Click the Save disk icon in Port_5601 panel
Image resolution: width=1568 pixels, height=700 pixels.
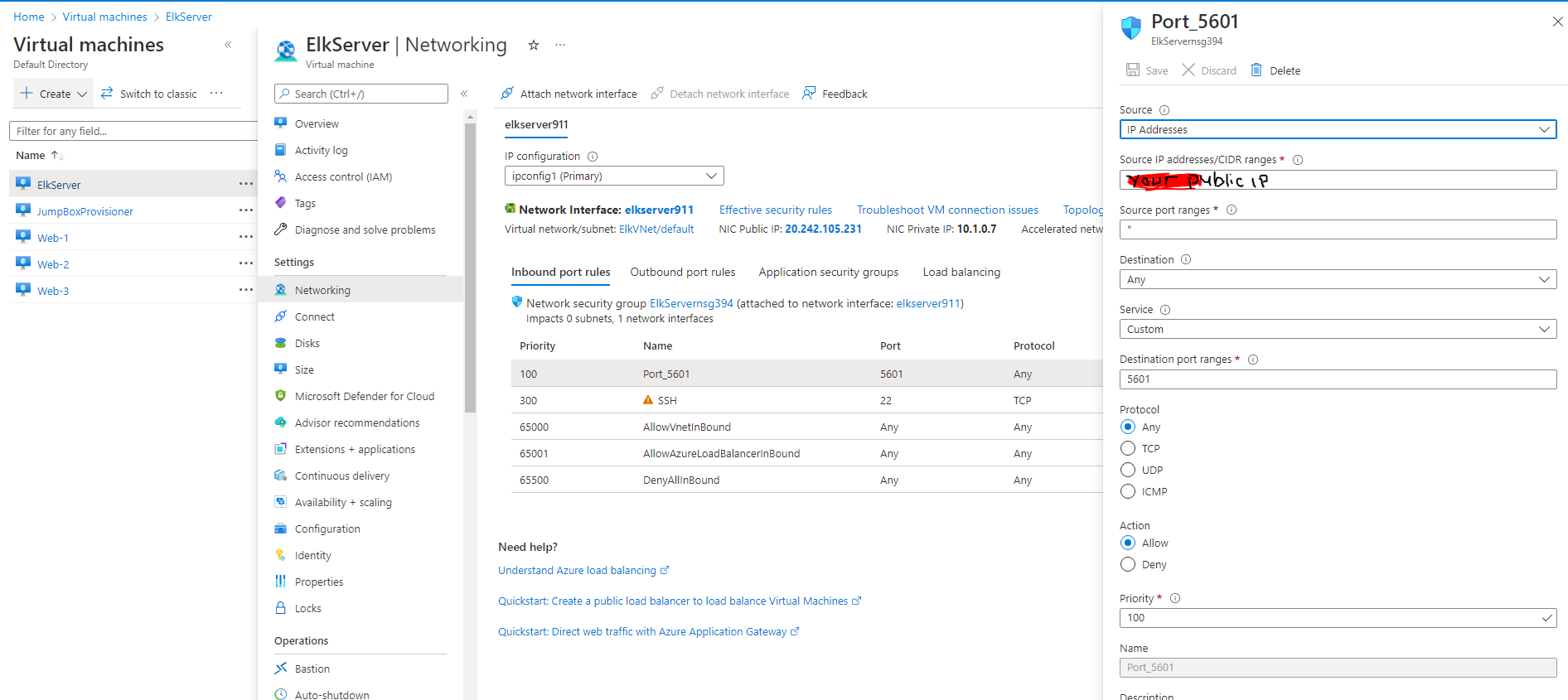1133,70
